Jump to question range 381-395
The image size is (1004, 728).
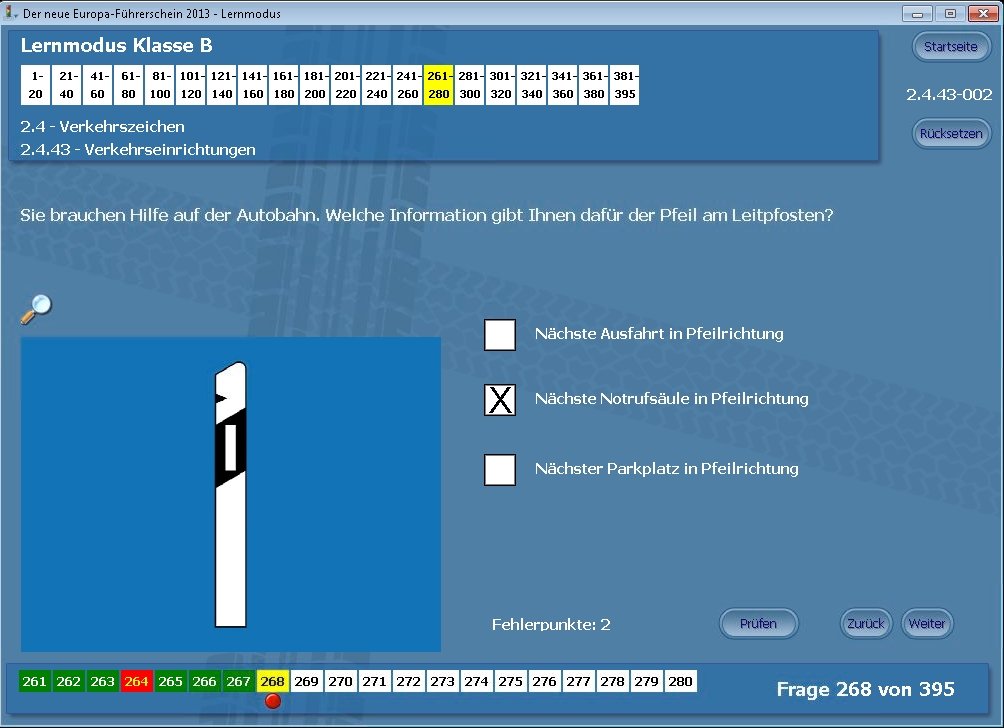tap(624, 85)
